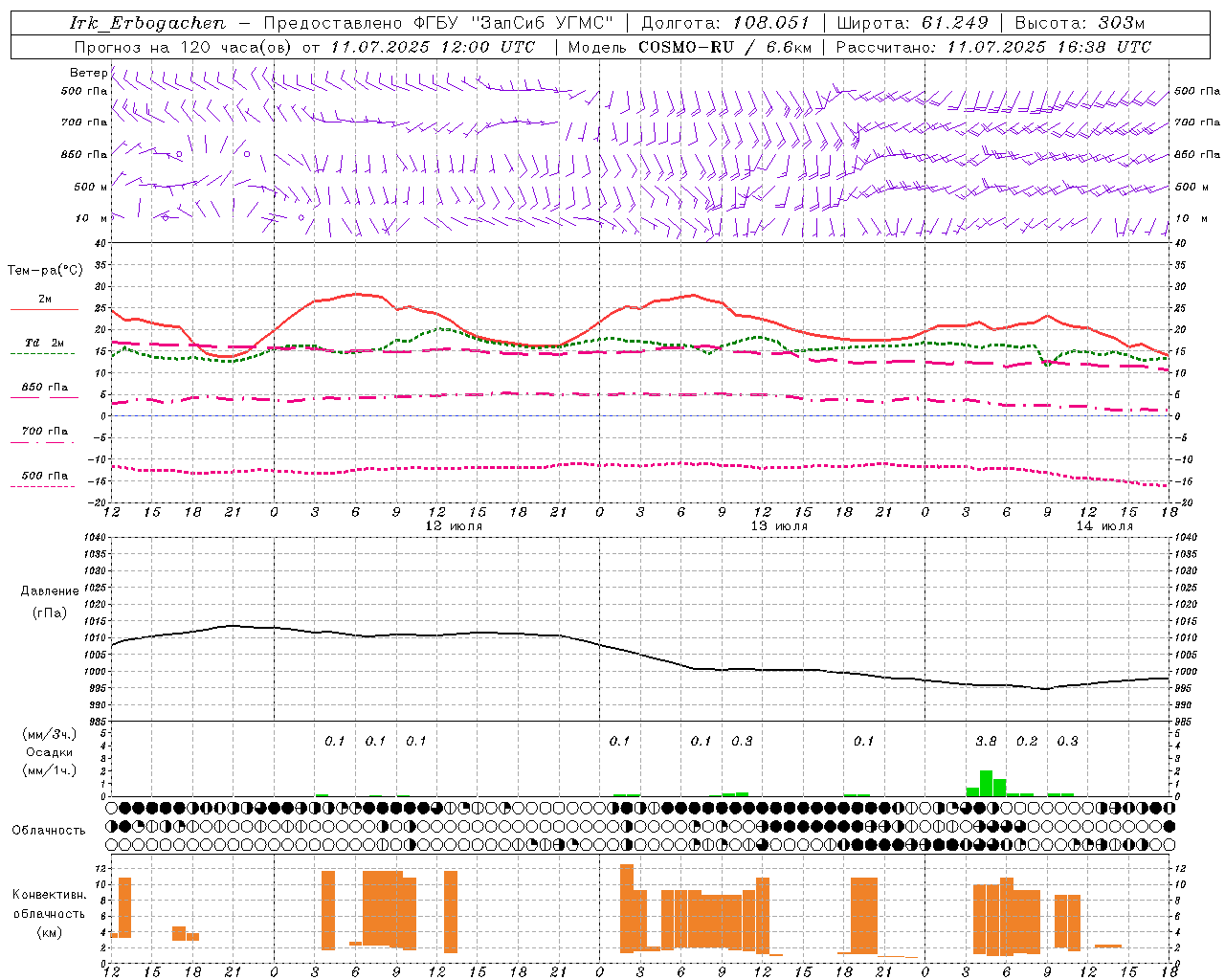Click the 'Давление' pressure panel label
This screenshot has width=1225, height=980.
pyautogui.click(x=50, y=591)
